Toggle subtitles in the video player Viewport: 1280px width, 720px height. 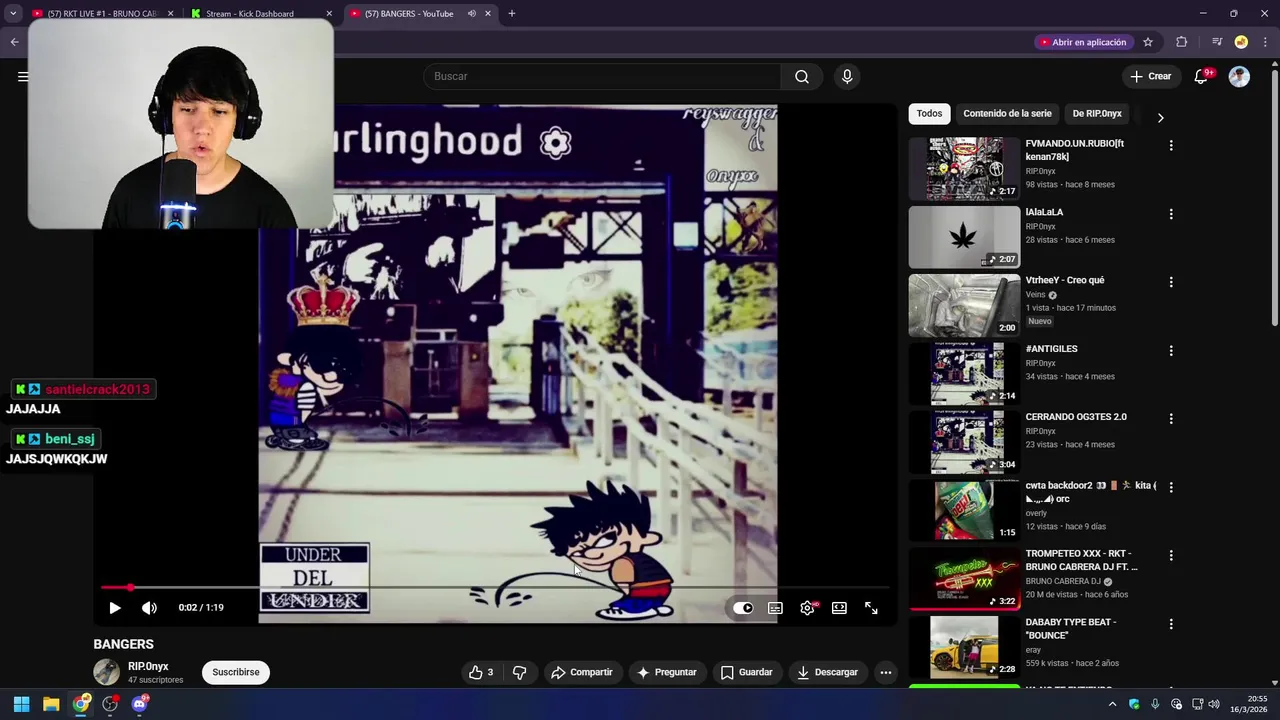click(x=775, y=607)
